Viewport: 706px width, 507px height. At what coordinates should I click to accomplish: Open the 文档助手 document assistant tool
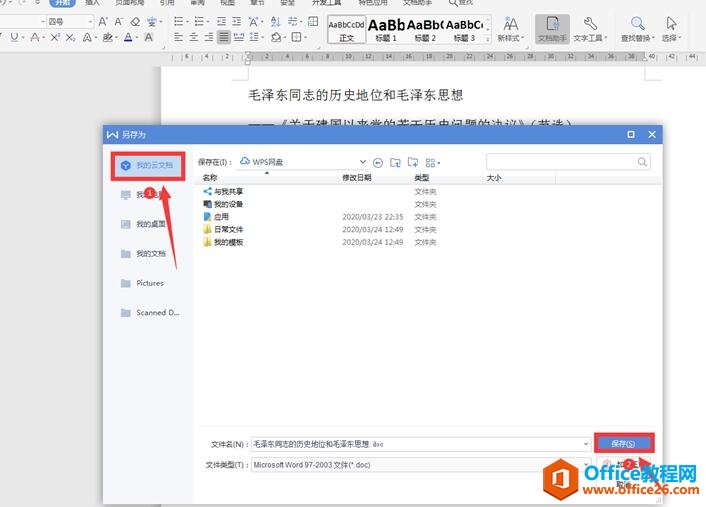552,28
